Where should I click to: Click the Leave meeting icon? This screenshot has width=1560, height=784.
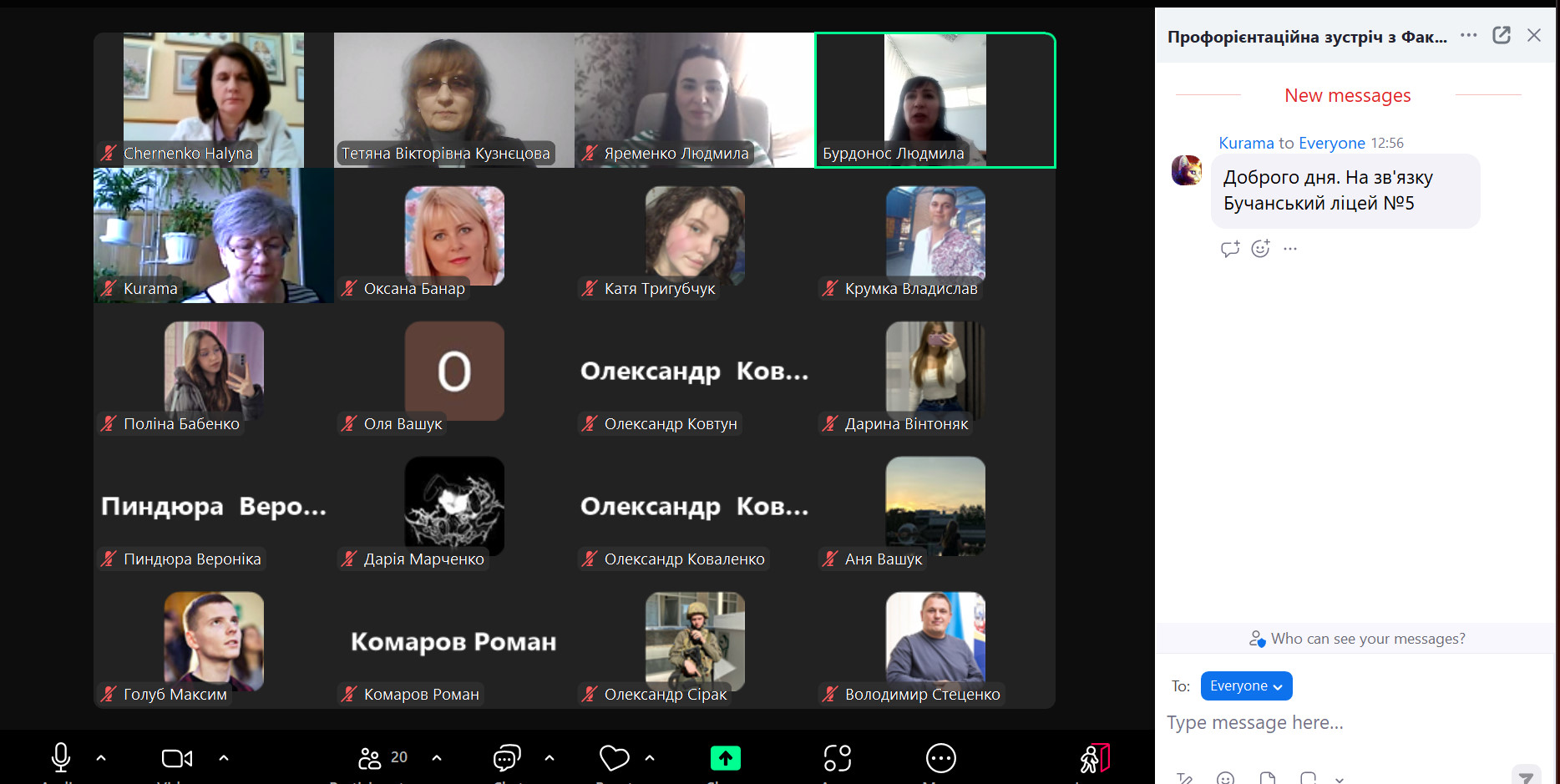(1094, 758)
